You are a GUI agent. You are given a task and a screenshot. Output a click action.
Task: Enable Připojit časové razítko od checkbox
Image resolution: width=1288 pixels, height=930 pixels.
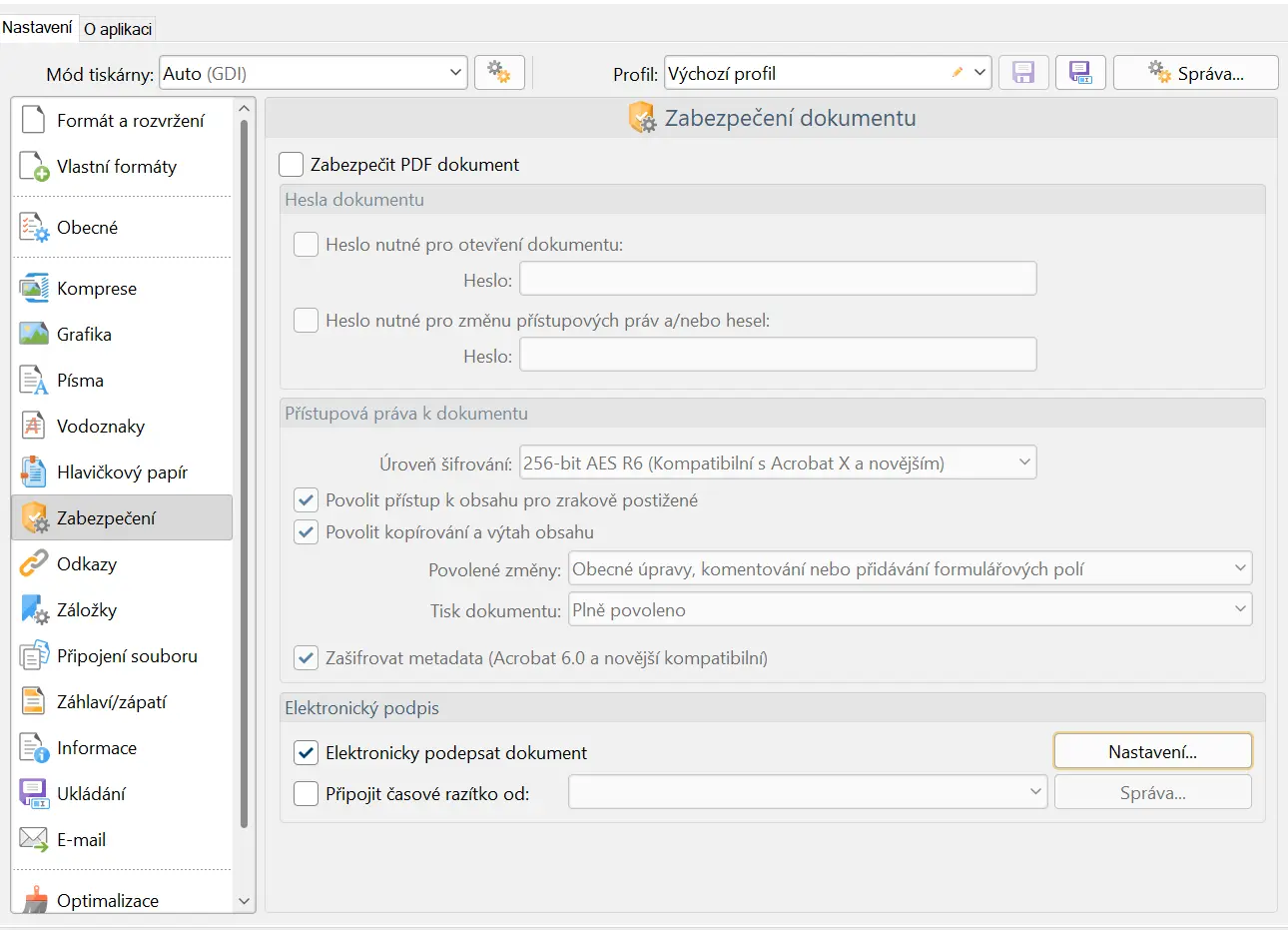pyautogui.click(x=307, y=793)
